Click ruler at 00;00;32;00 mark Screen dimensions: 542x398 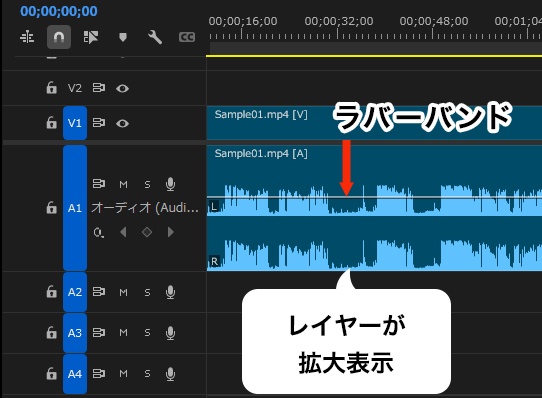click(x=338, y=34)
